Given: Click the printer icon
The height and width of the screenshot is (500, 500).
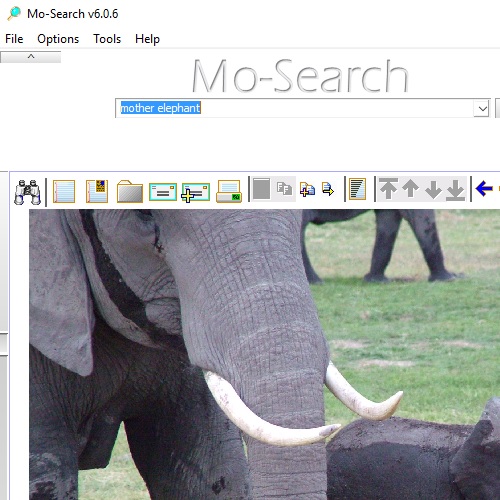Looking at the screenshot, I should 229,191.
